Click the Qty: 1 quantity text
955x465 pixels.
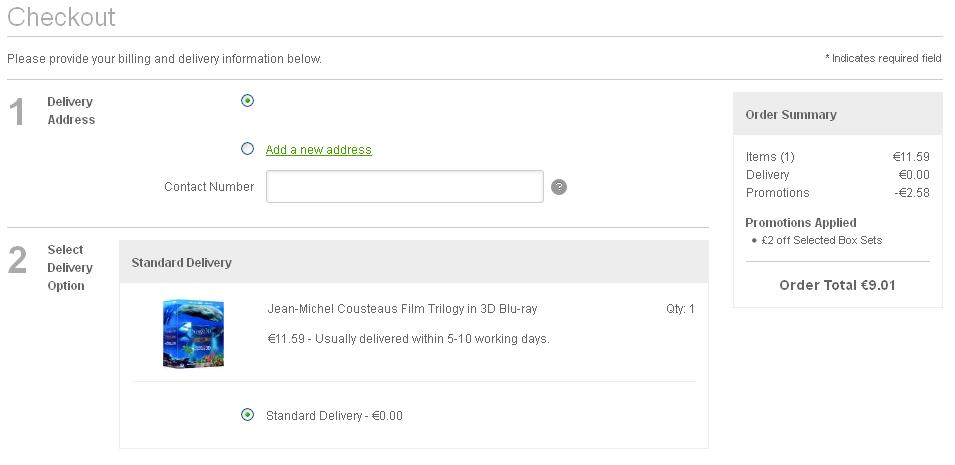coord(680,309)
